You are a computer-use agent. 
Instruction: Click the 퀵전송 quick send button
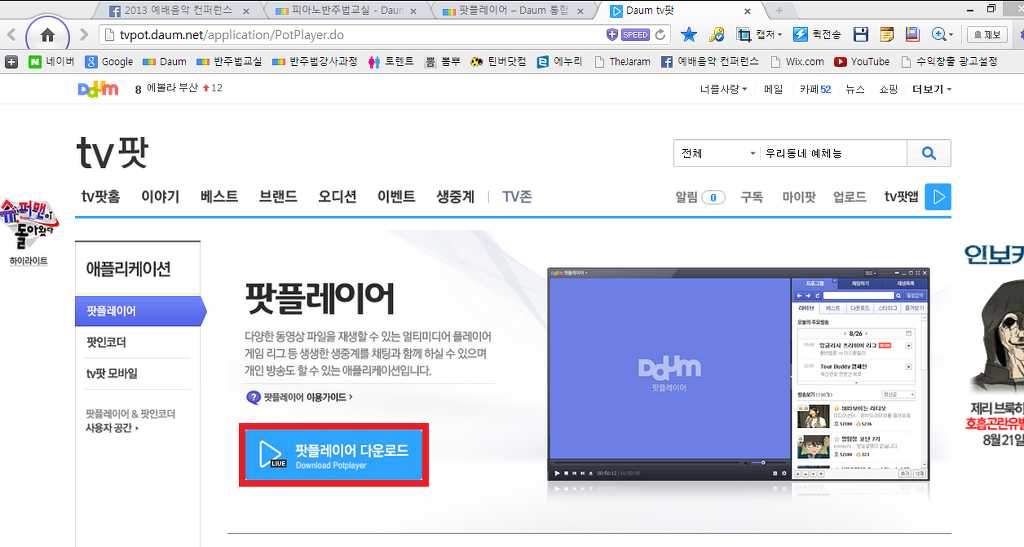click(816, 35)
